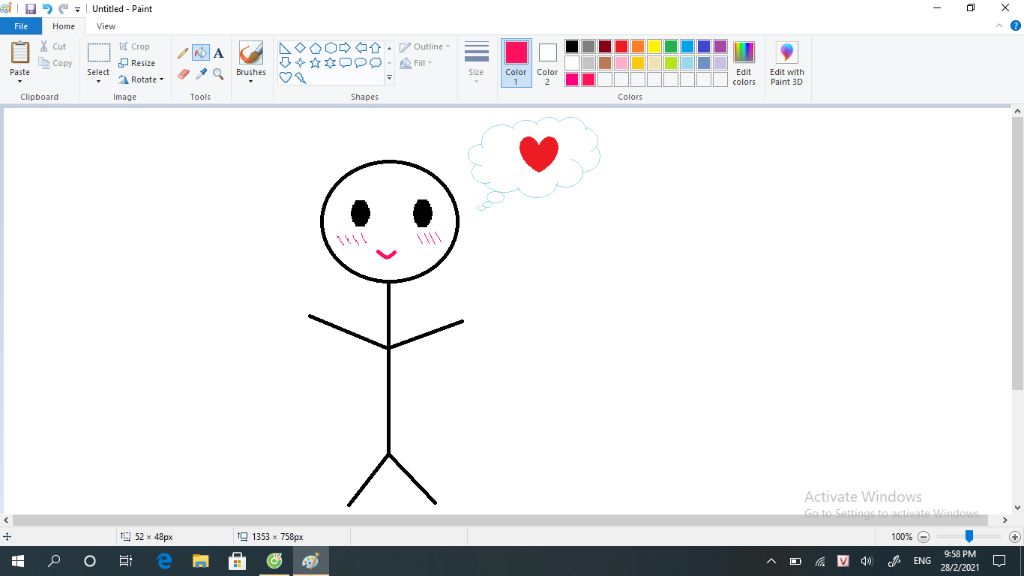Pick the purple color swatch
Viewport: 1024px width, 576px height.
(x=720, y=46)
